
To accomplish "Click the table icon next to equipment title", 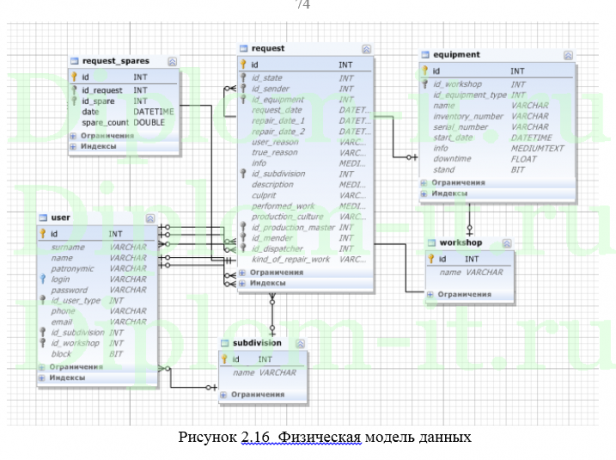I will (x=424, y=55).
